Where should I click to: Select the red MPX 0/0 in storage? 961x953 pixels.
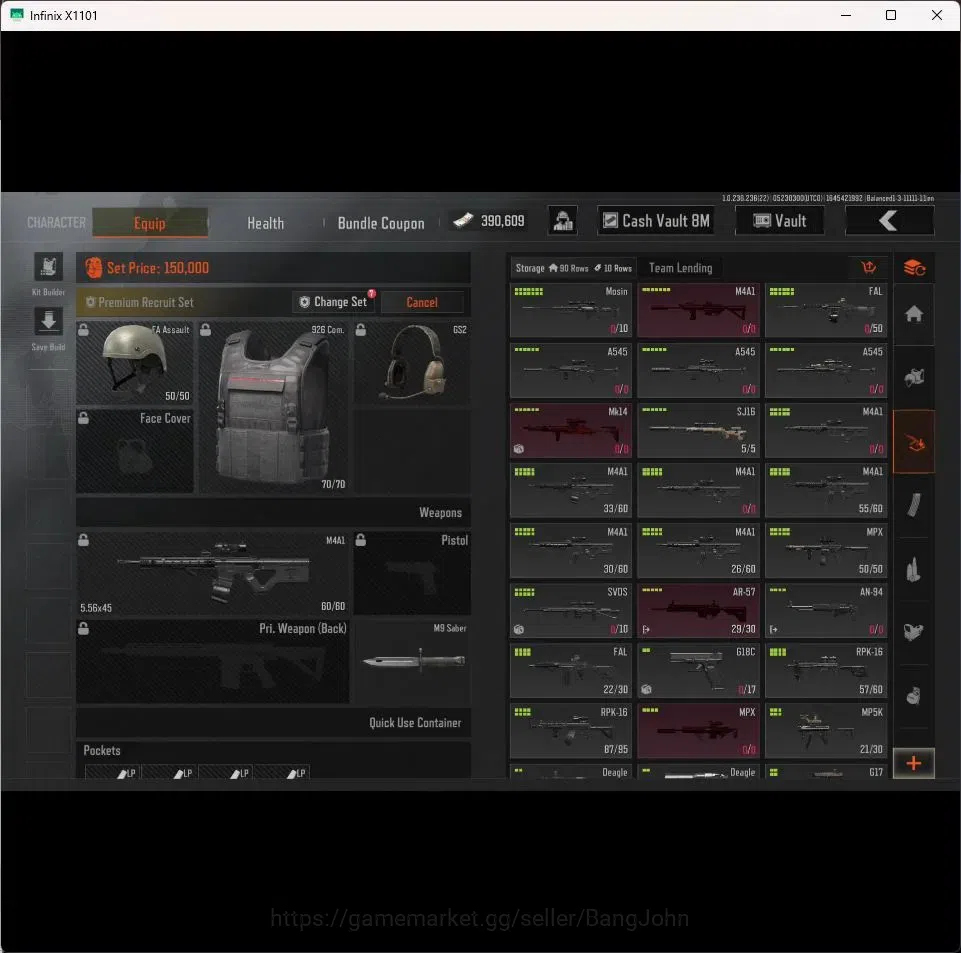pyautogui.click(x=698, y=731)
